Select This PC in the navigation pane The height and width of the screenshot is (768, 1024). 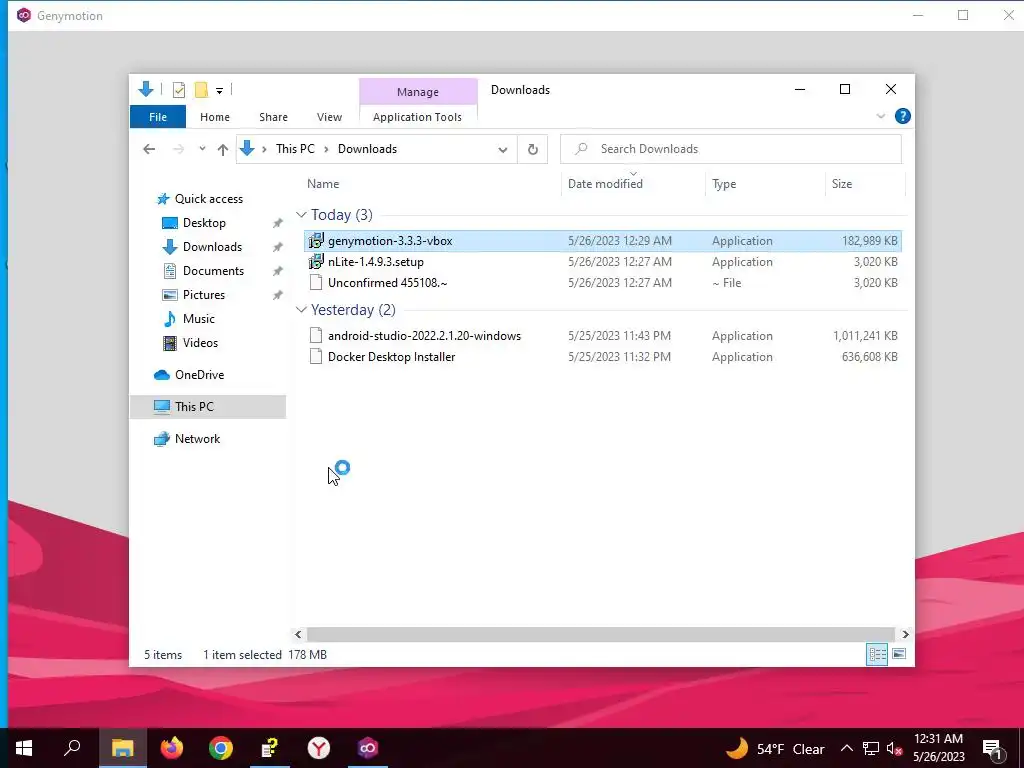coord(208,407)
